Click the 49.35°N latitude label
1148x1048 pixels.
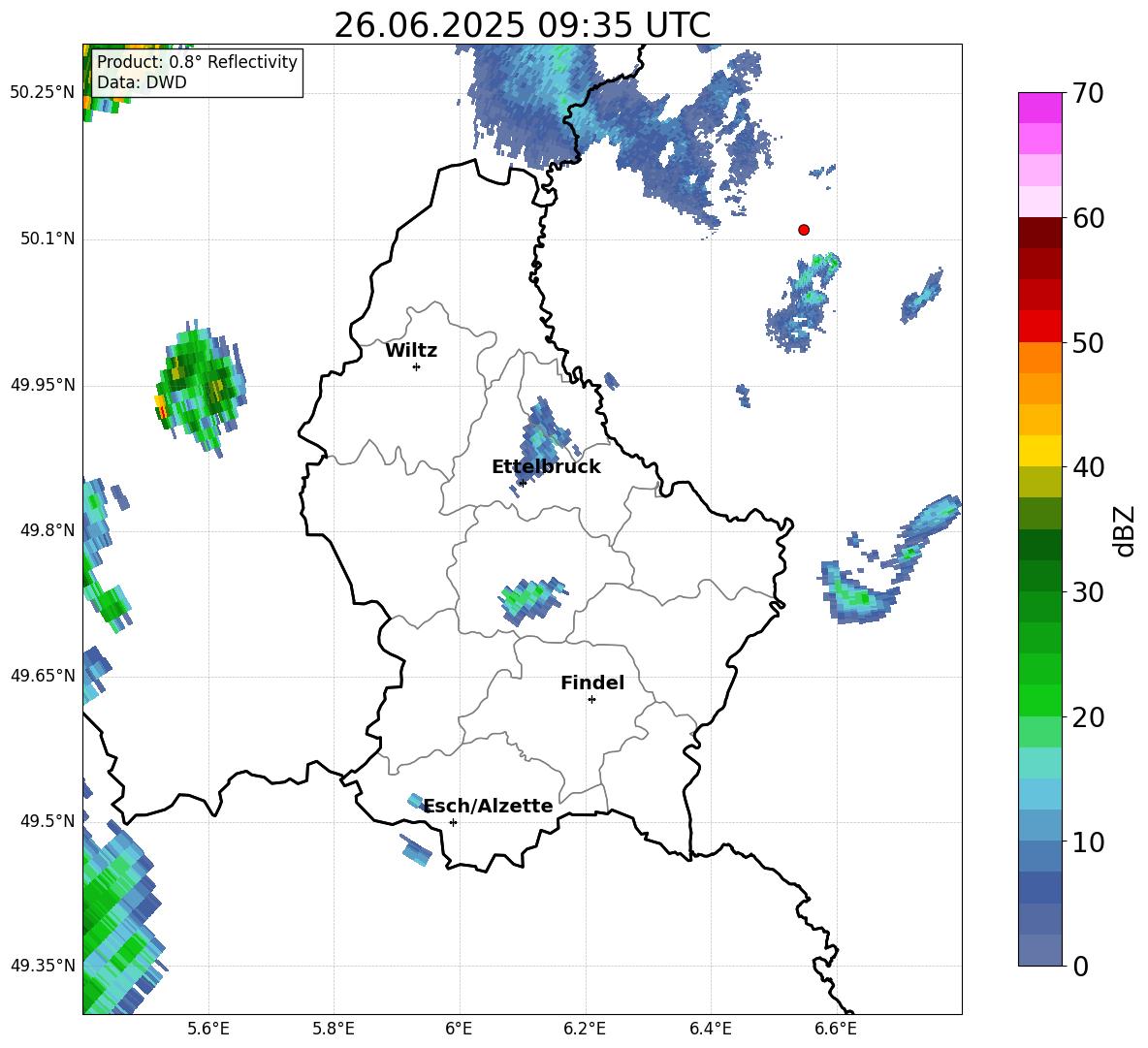pyautogui.click(x=43, y=966)
